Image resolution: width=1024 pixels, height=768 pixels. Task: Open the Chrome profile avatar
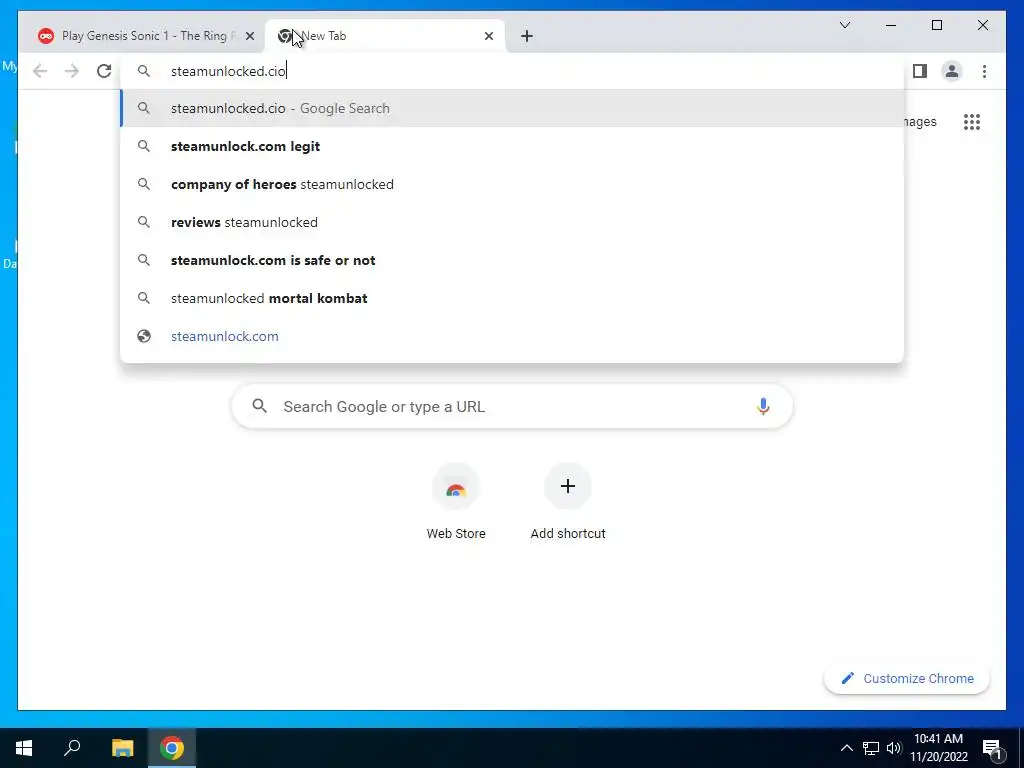tap(952, 71)
